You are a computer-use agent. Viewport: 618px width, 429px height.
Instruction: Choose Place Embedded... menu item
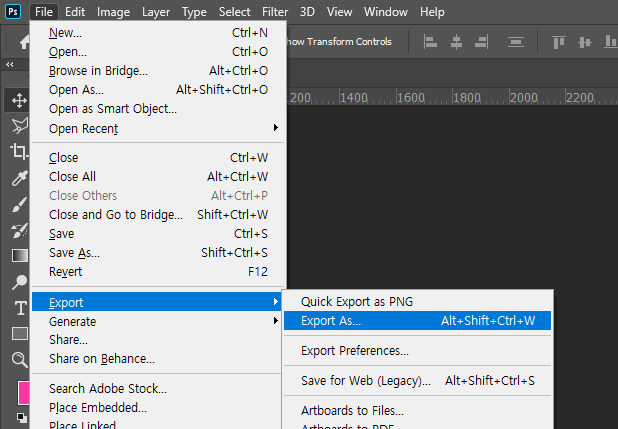pos(158,407)
